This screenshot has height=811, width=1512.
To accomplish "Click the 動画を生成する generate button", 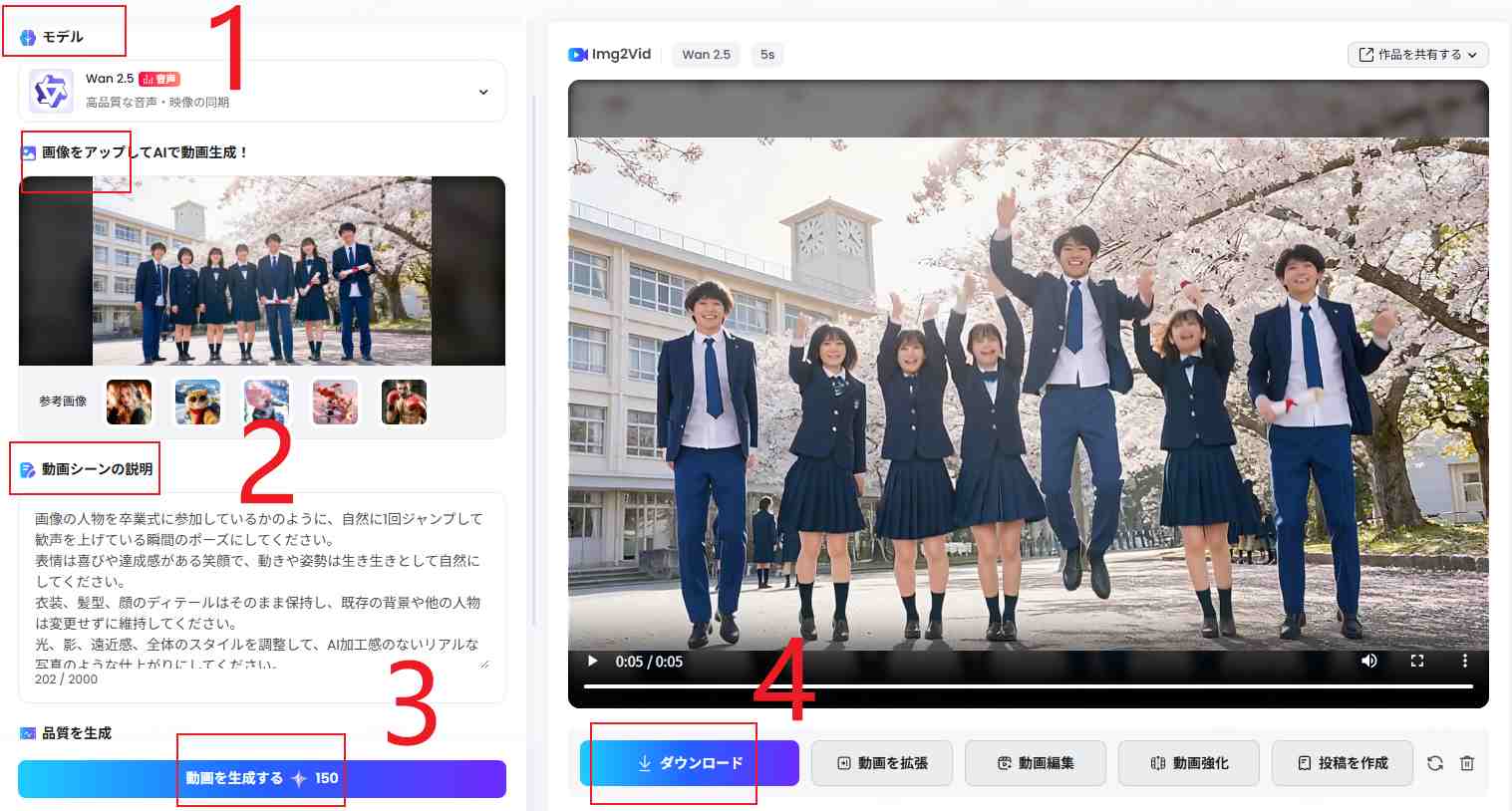I will tap(261, 778).
